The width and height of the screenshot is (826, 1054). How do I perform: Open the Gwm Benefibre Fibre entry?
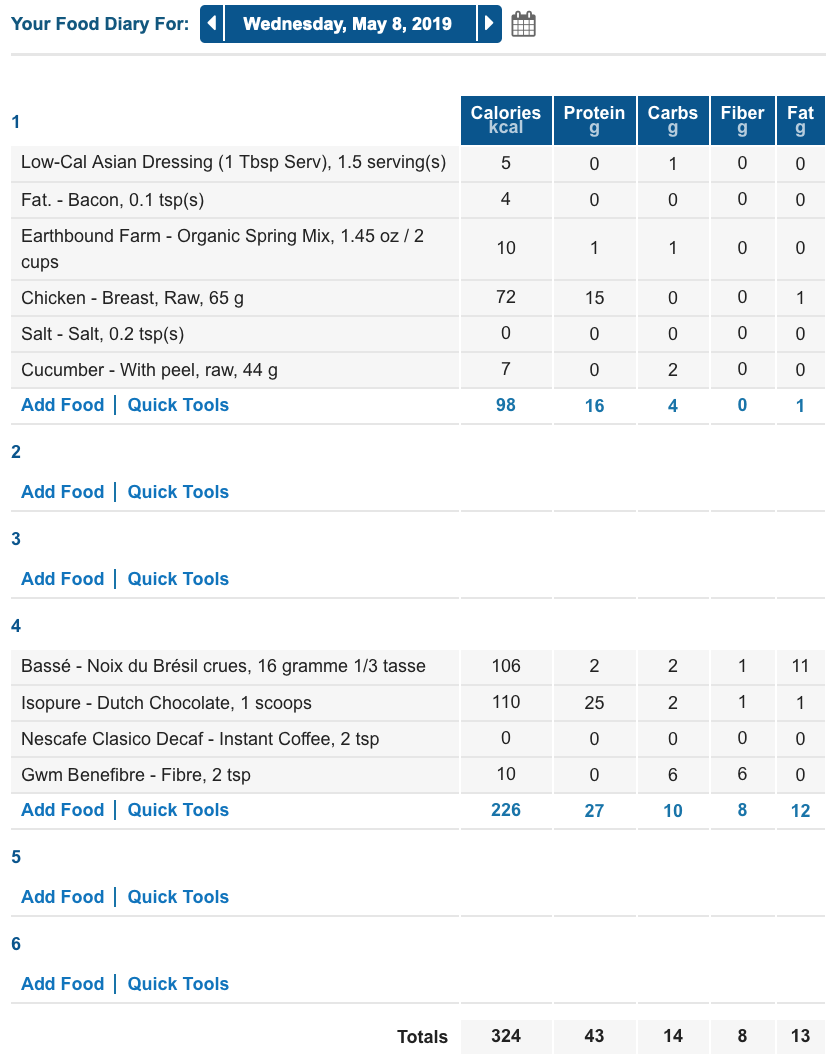point(136,775)
